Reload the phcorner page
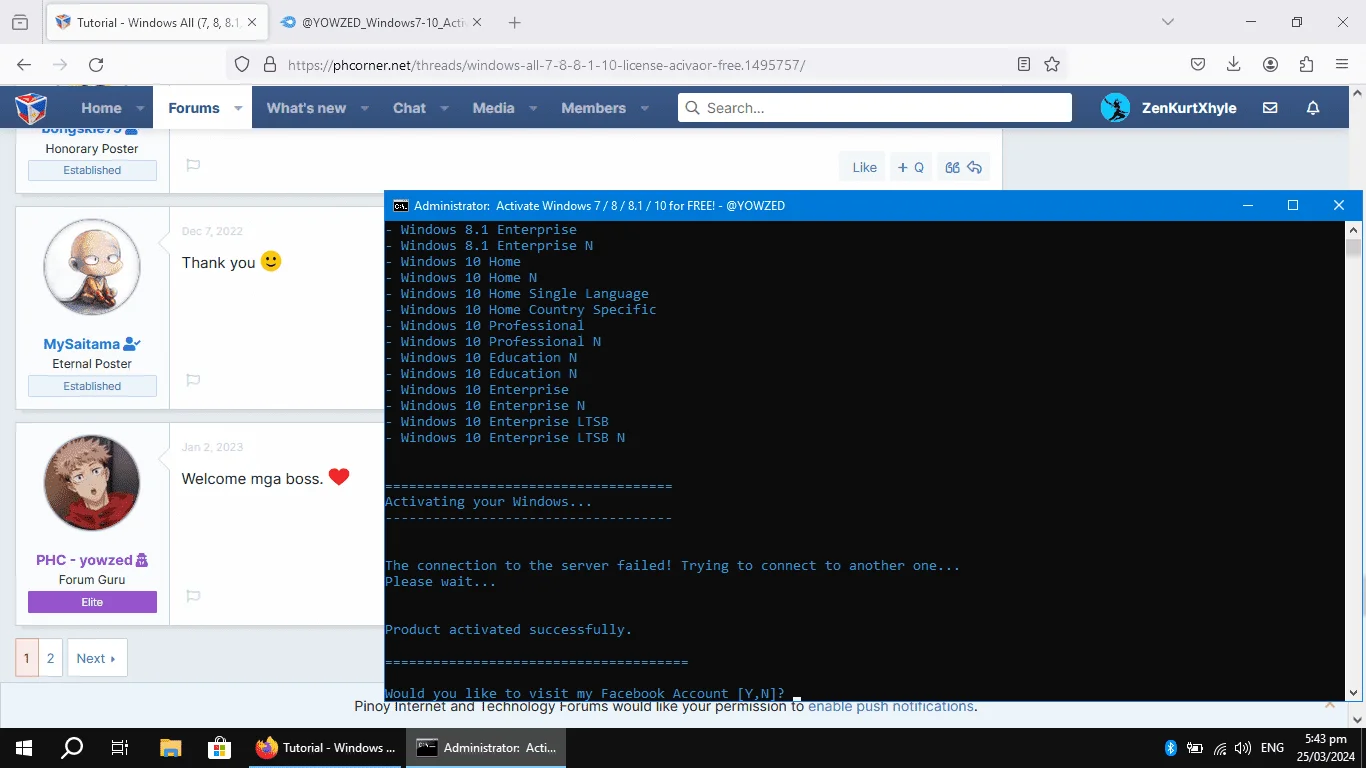This screenshot has width=1366, height=768. pos(96,65)
